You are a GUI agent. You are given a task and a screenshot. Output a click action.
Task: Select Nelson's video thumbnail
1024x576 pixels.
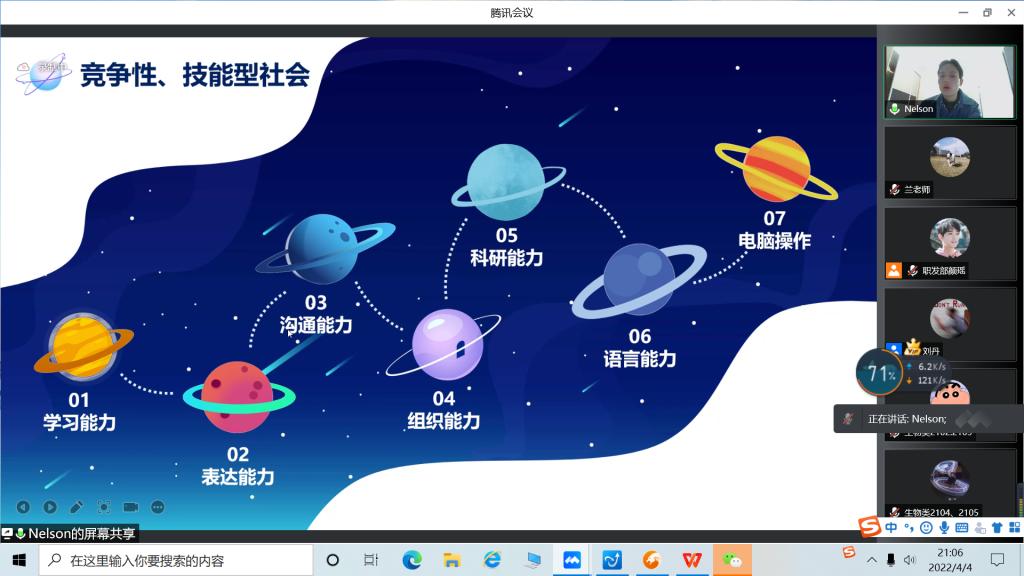point(949,82)
